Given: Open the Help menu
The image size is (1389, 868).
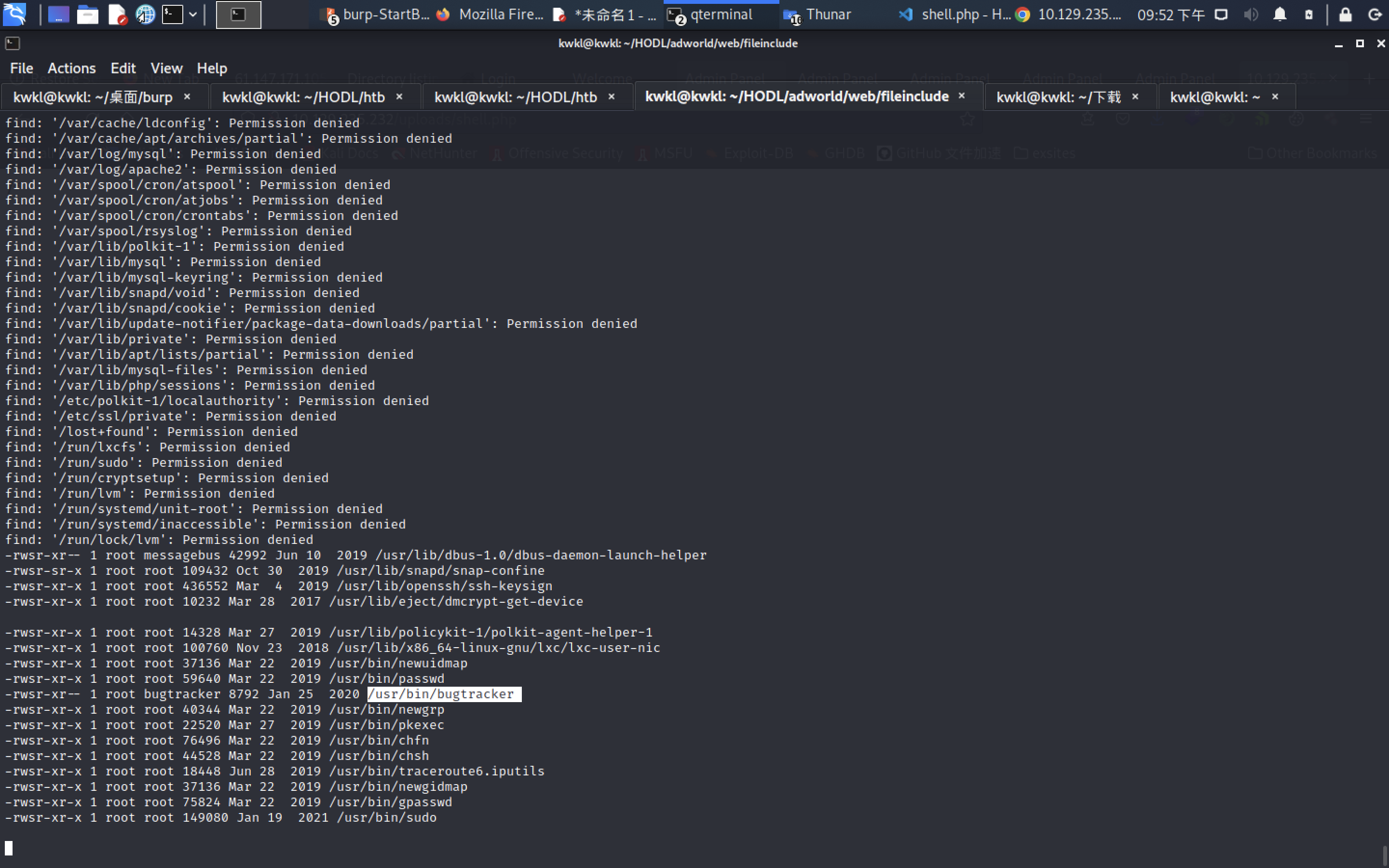Looking at the screenshot, I should (212, 68).
